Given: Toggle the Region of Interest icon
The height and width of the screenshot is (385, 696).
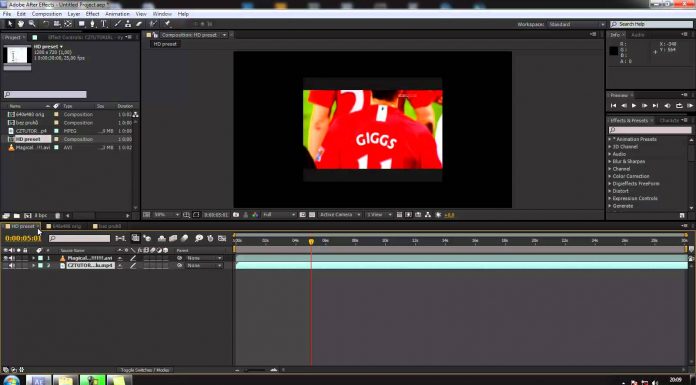Looking at the screenshot, I should coord(302,215).
